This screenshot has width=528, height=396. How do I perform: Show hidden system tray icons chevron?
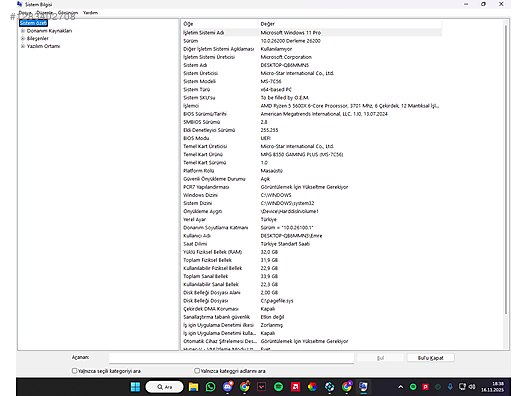point(400,387)
